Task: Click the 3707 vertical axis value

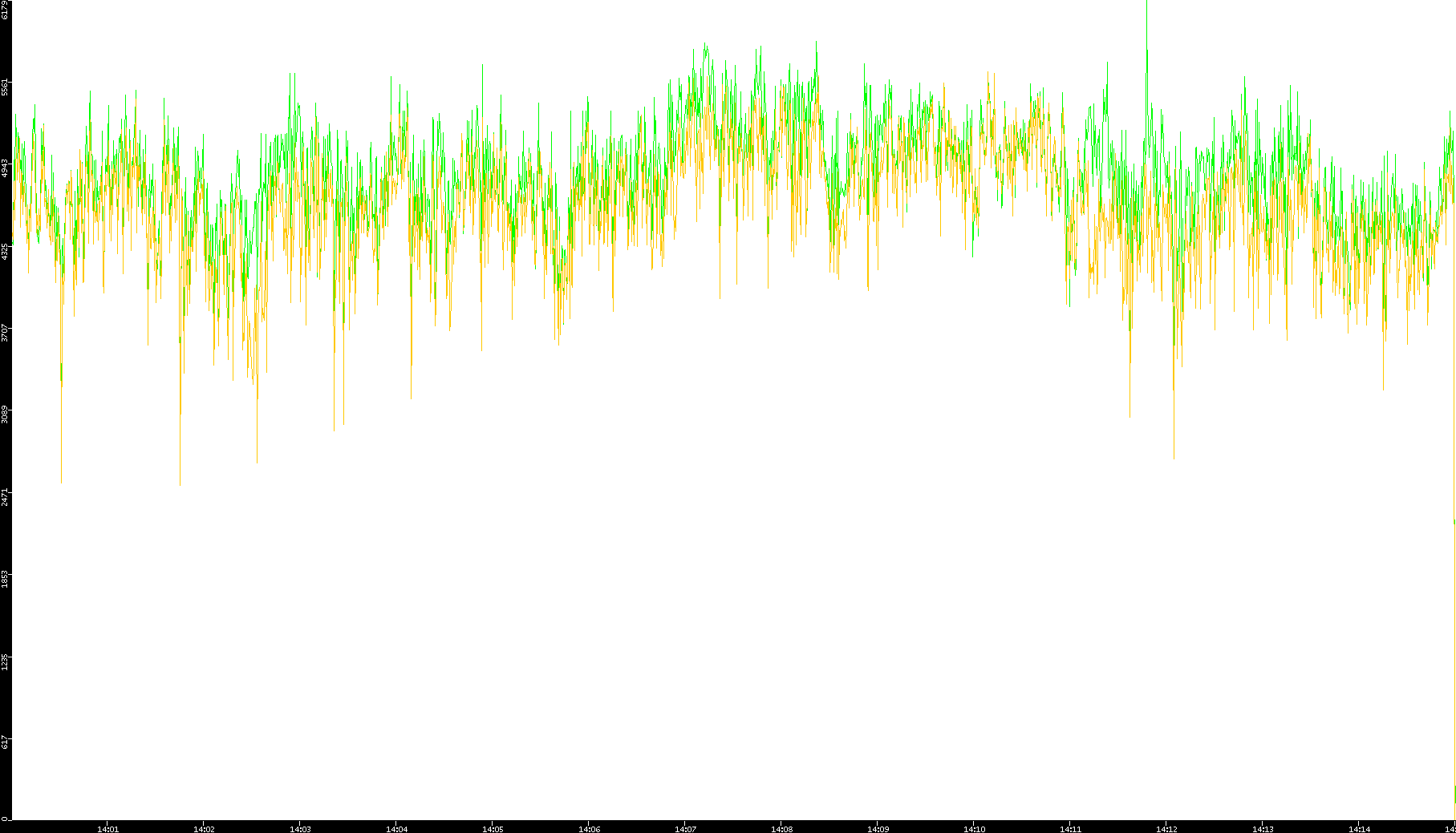Action: pyautogui.click(x=6, y=333)
